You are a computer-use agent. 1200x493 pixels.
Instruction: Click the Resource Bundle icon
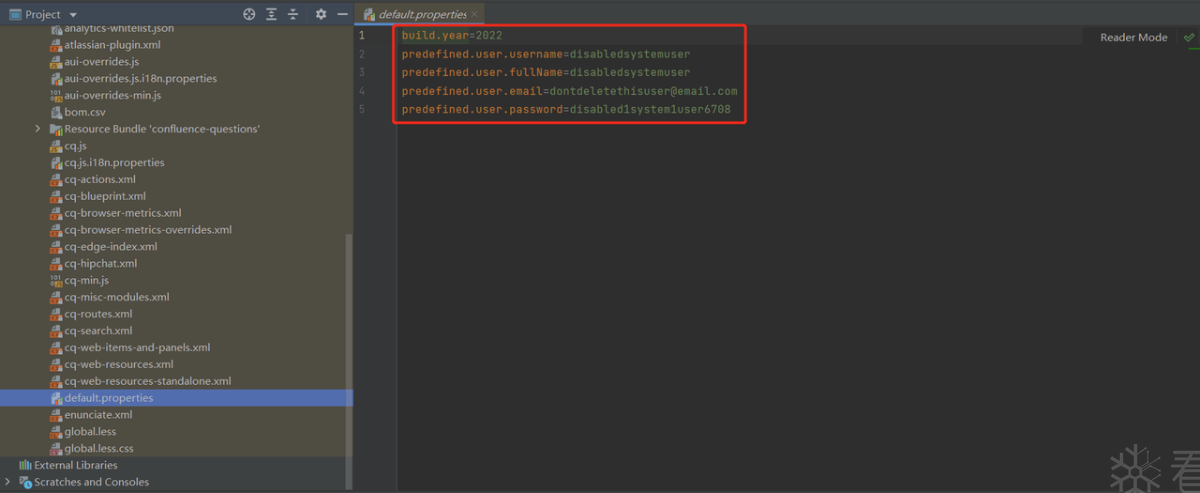55,129
